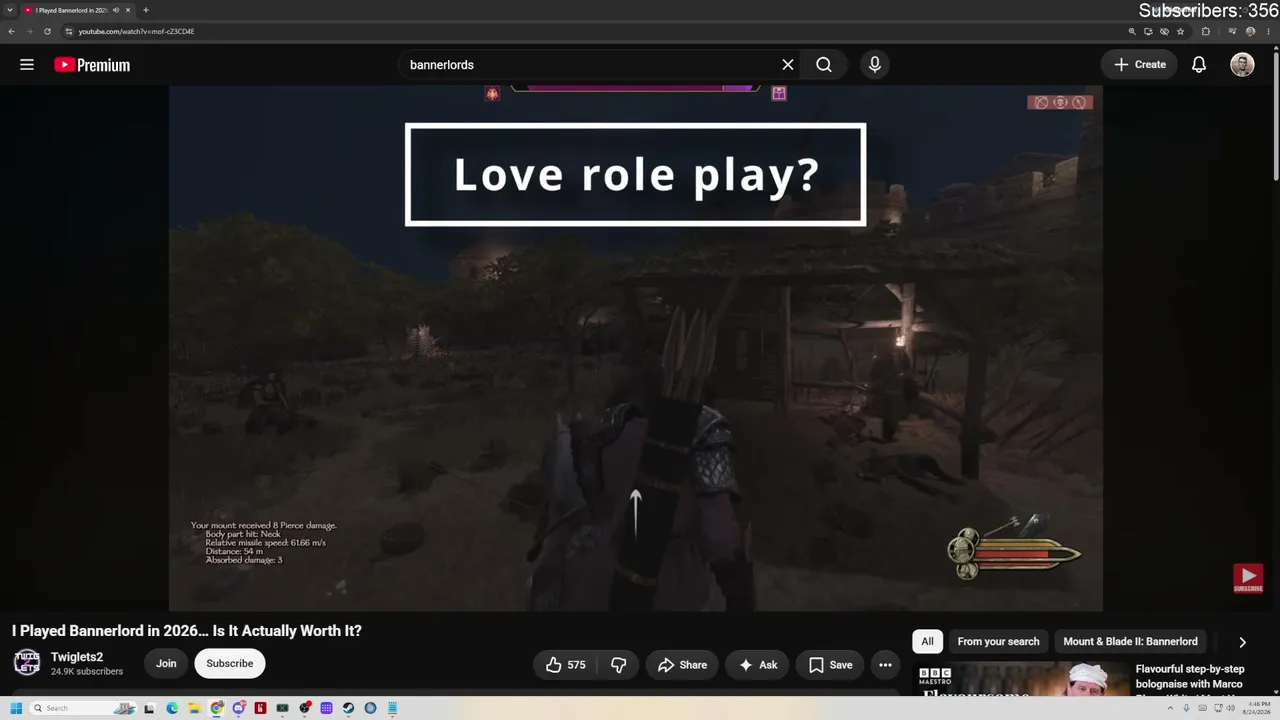Image resolution: width=1280 pixels, height=720 pixels.
Task: Clear the bannerlords search text
Action: point(788,65)
